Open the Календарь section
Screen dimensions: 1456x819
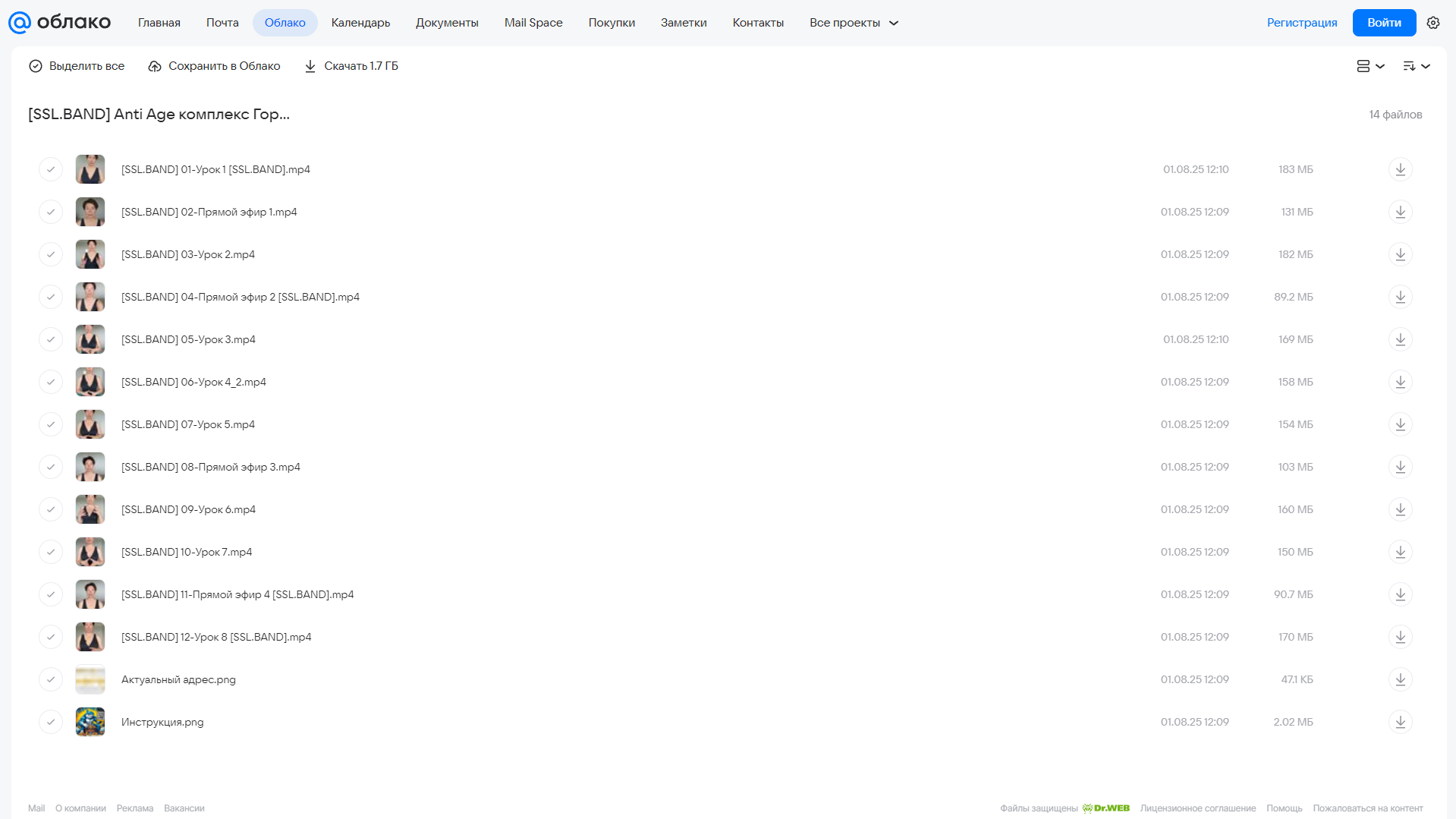pos(360,23)
